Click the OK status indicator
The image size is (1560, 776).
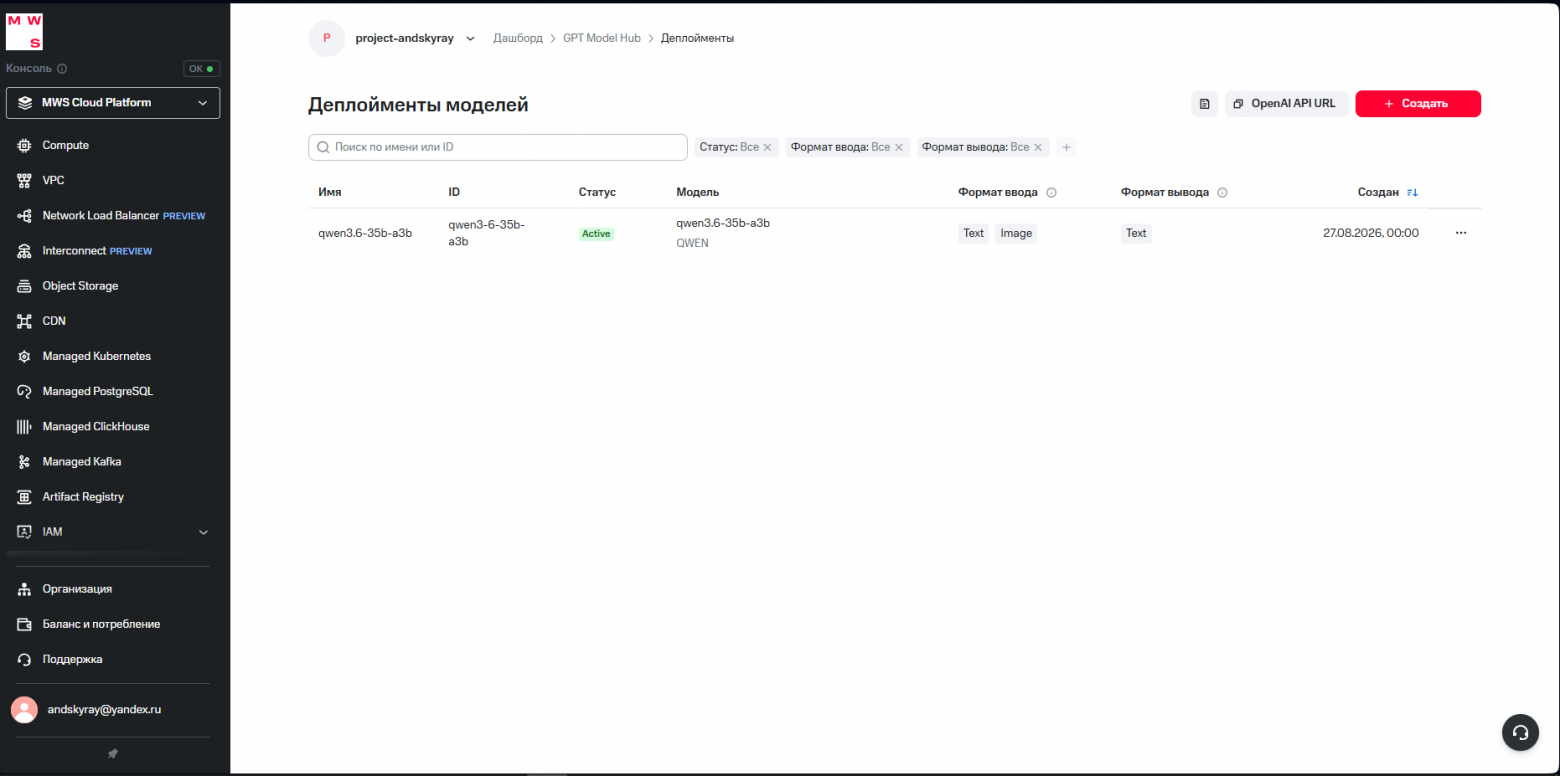tap(202, 69)
